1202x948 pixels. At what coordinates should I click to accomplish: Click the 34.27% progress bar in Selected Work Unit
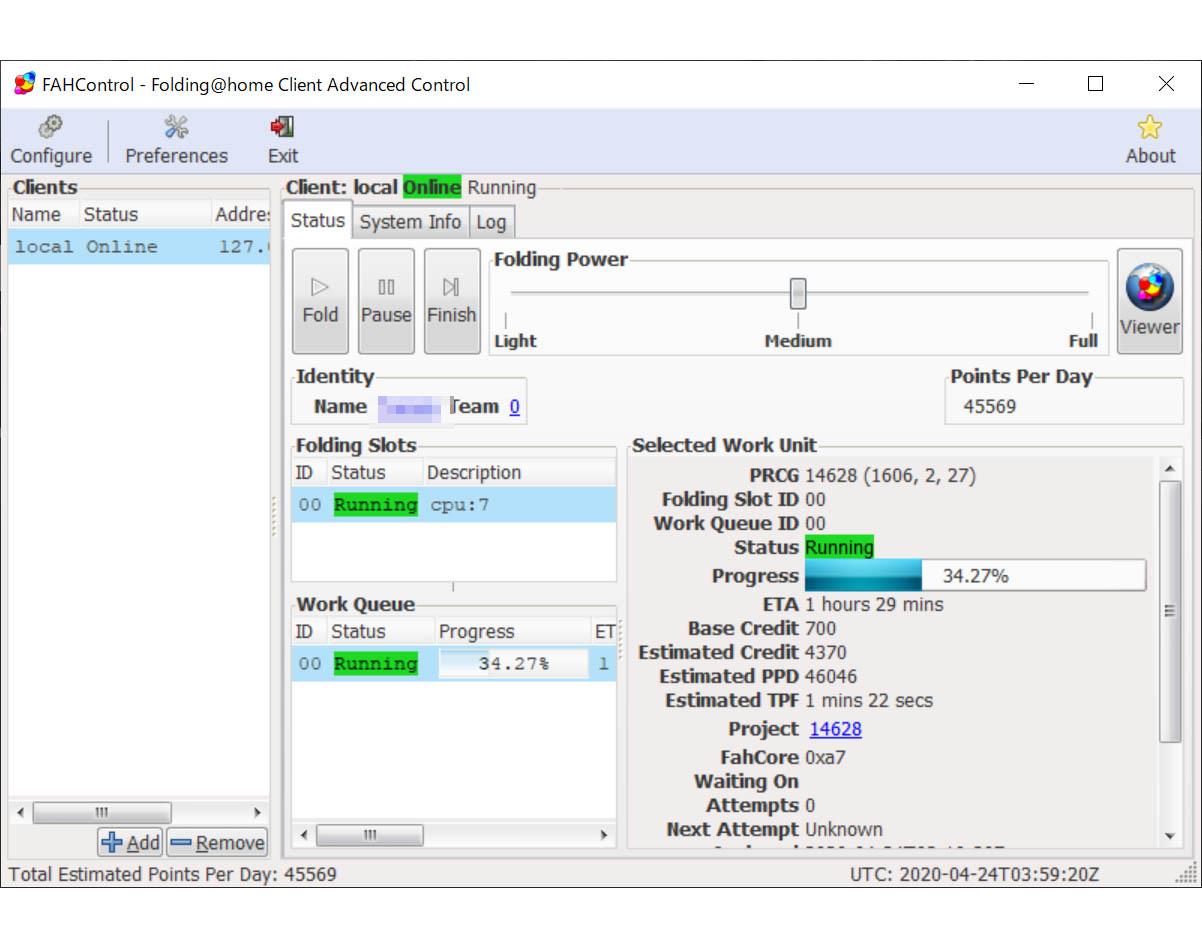(x=975, y=576)
